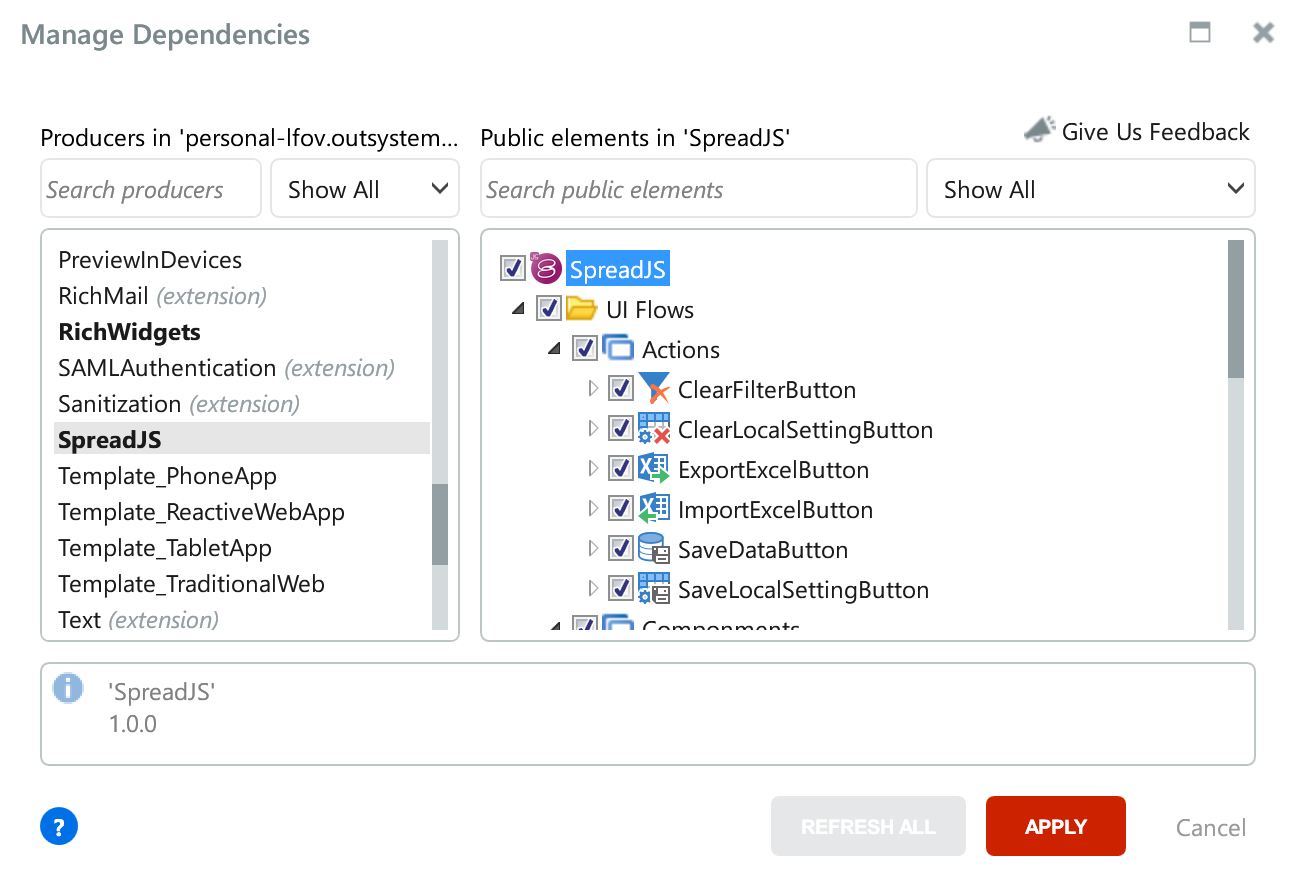1296x876 pixels.
Task: Expand the ExportExcelButton node
Action: (593, 468)
